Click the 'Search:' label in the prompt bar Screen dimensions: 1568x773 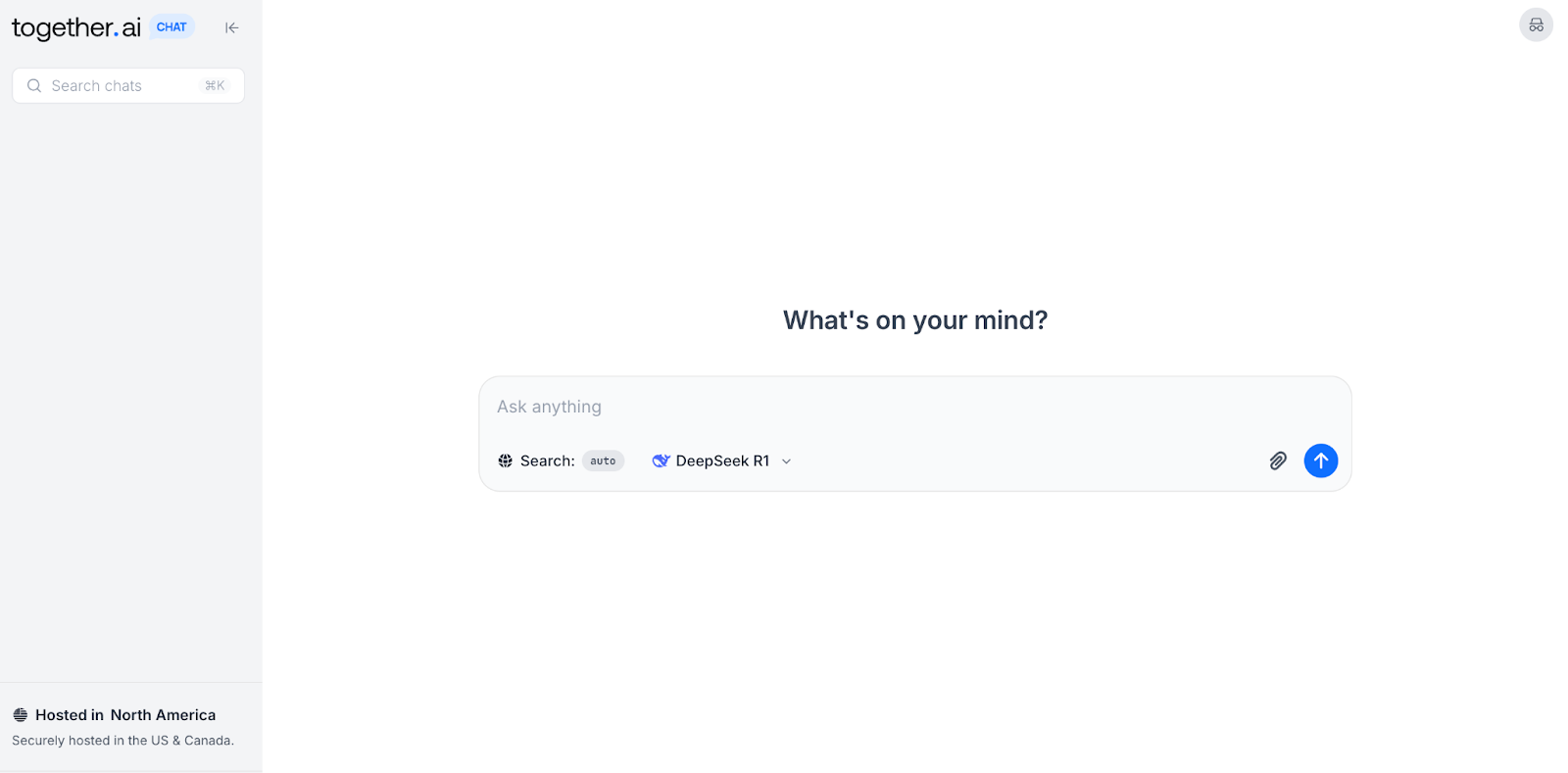547,460
